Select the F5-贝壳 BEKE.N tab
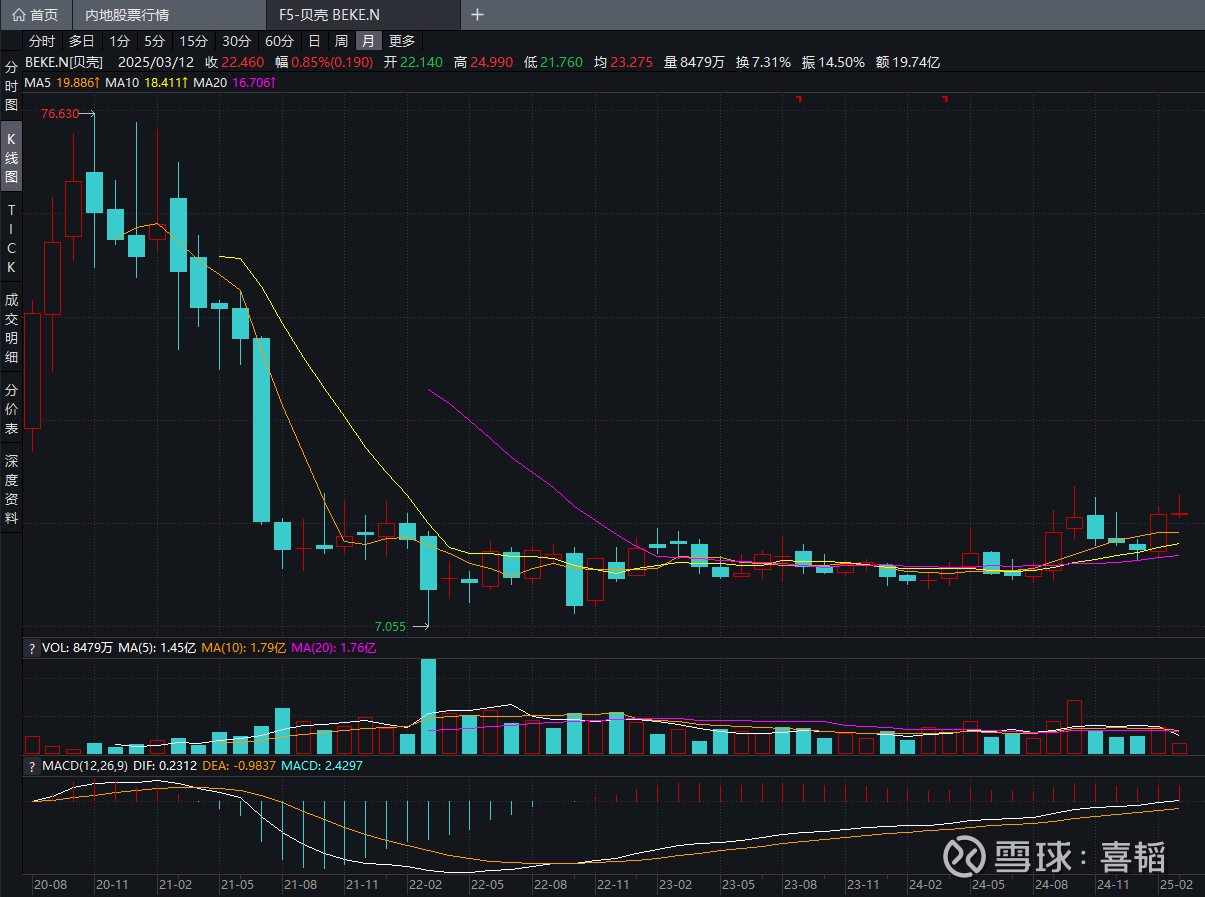Image resolution: width=1205 pixels, height=897 pixels. pyautogui.click(x=332, y=15)
